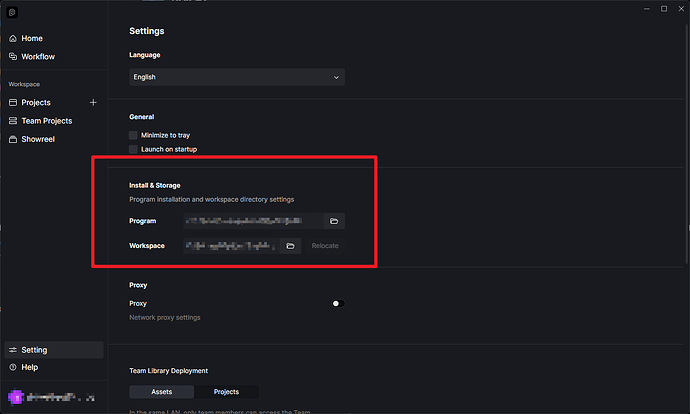Click the Program path field
Image resolution: width=690 pixels, height=414 pixels.
252,221
